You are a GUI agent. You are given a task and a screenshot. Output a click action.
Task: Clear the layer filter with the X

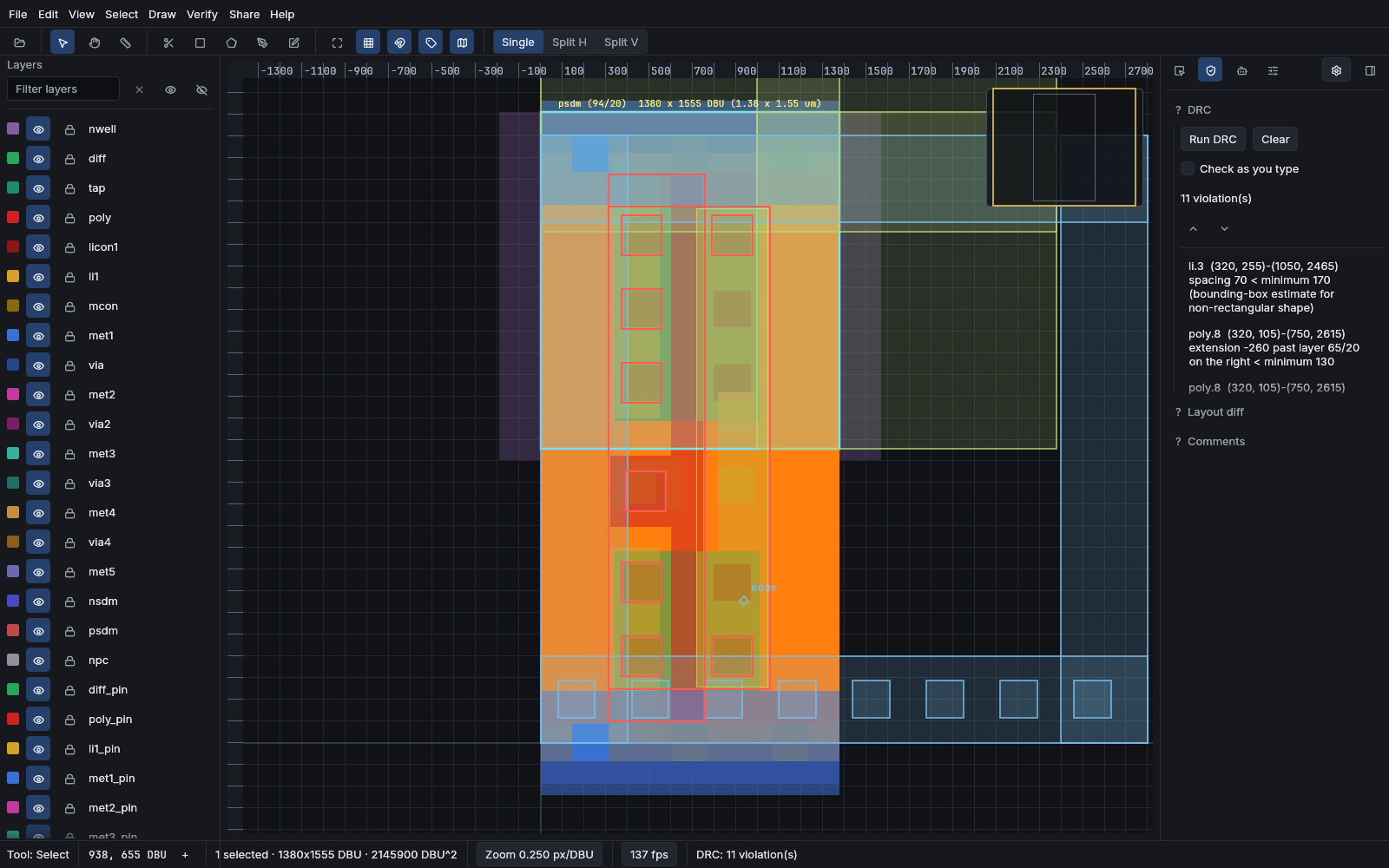(x=139, y=89)
